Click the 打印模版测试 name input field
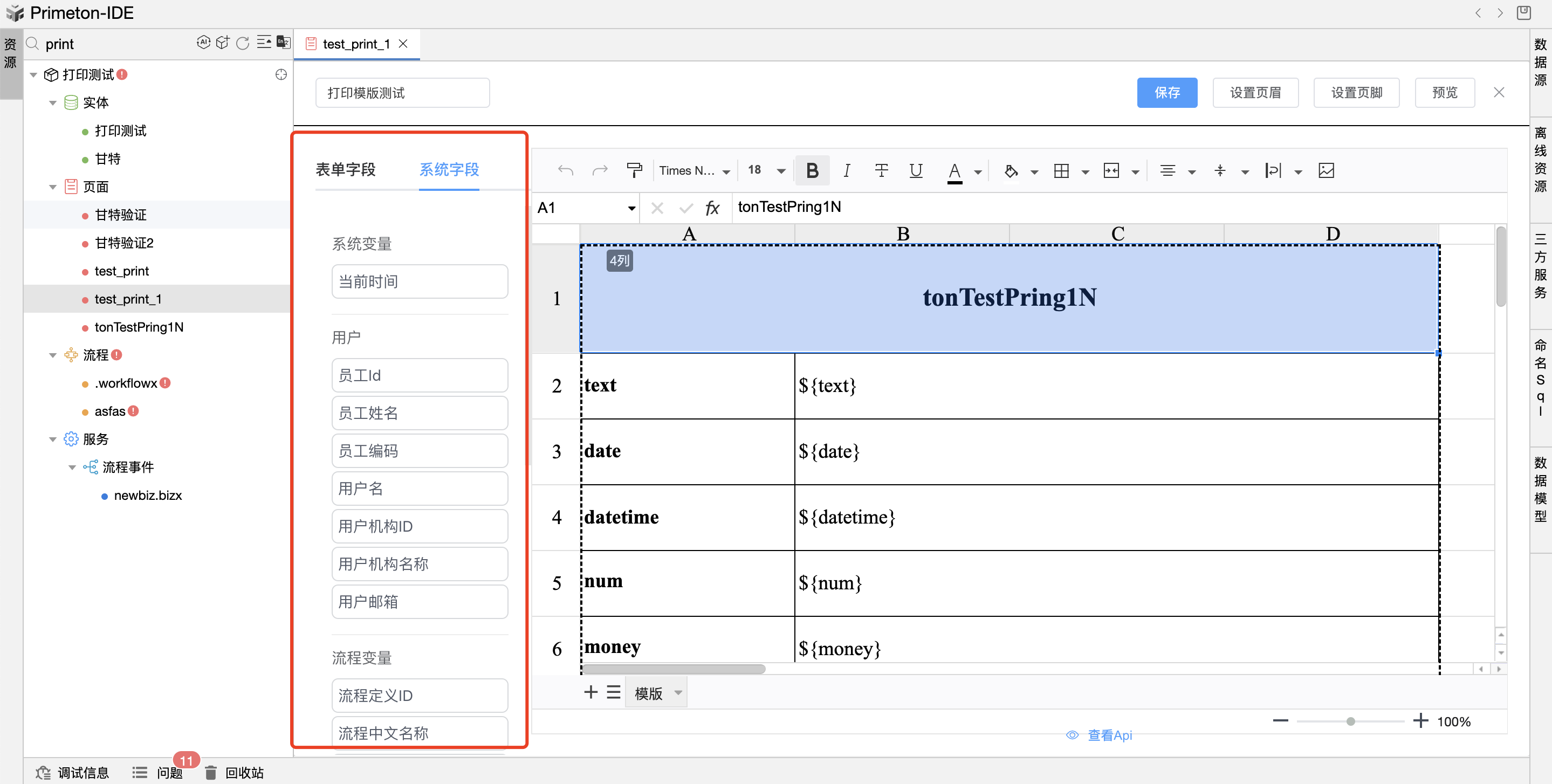The height and width of the screenshot is (784, 1552). [x=402, y=93]
